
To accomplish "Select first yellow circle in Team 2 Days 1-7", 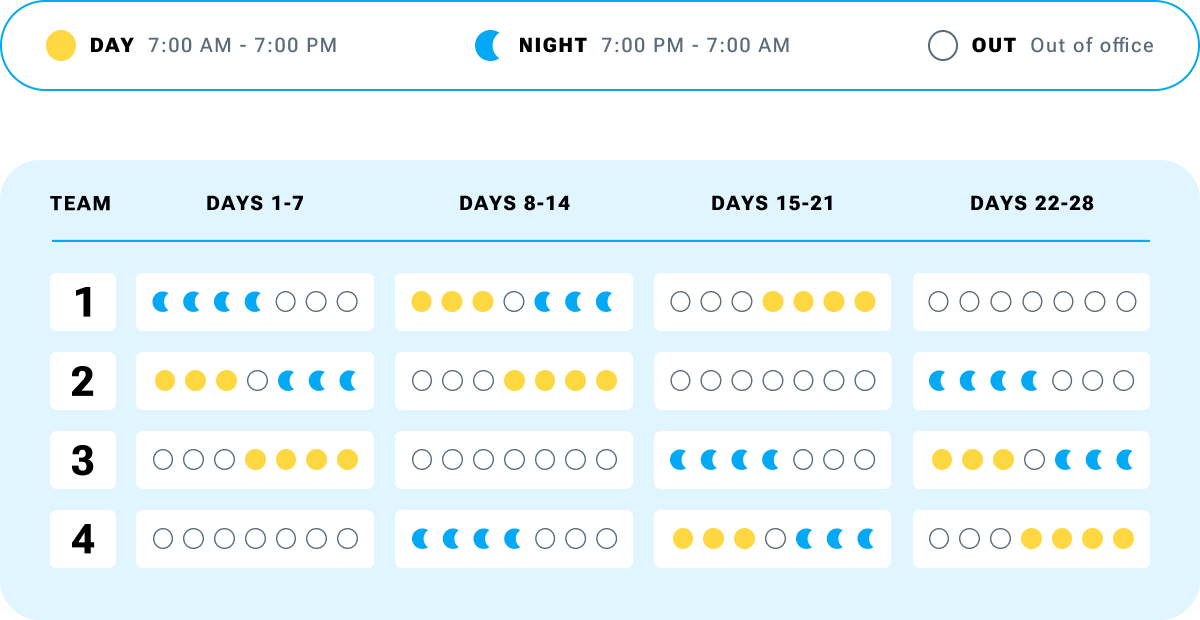I will (x=165, y=380).
